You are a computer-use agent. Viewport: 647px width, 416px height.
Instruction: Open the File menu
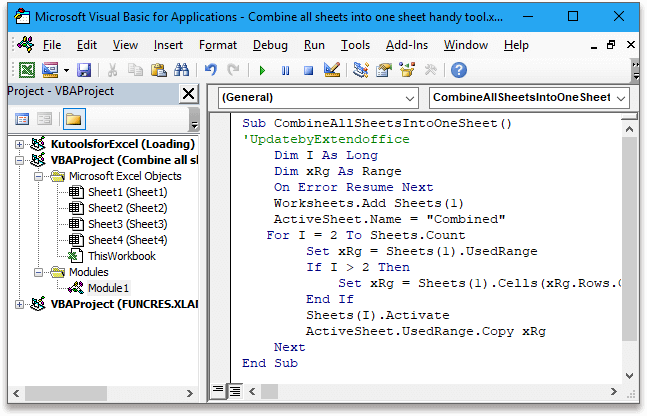(x=52, y=45)
